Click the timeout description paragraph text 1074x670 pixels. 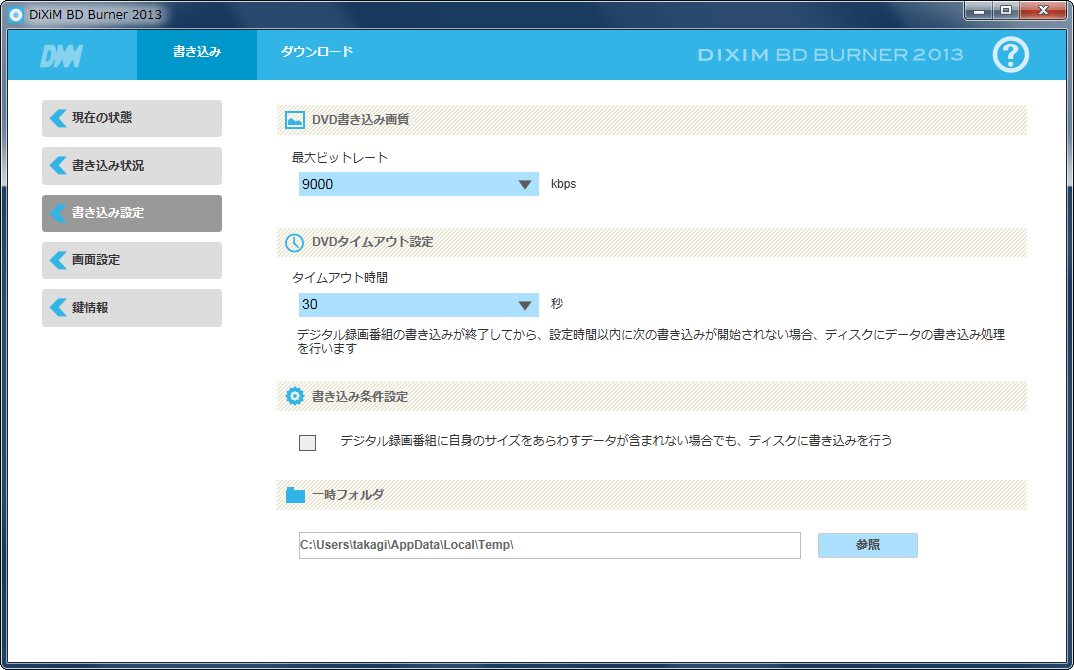pos(651,341)
